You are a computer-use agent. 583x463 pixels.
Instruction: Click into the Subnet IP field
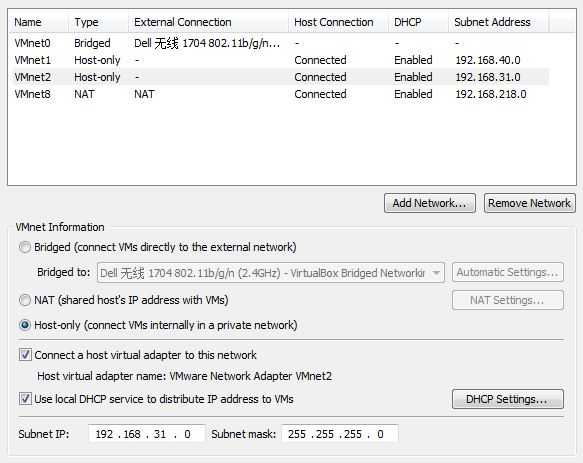coord(146,434)
